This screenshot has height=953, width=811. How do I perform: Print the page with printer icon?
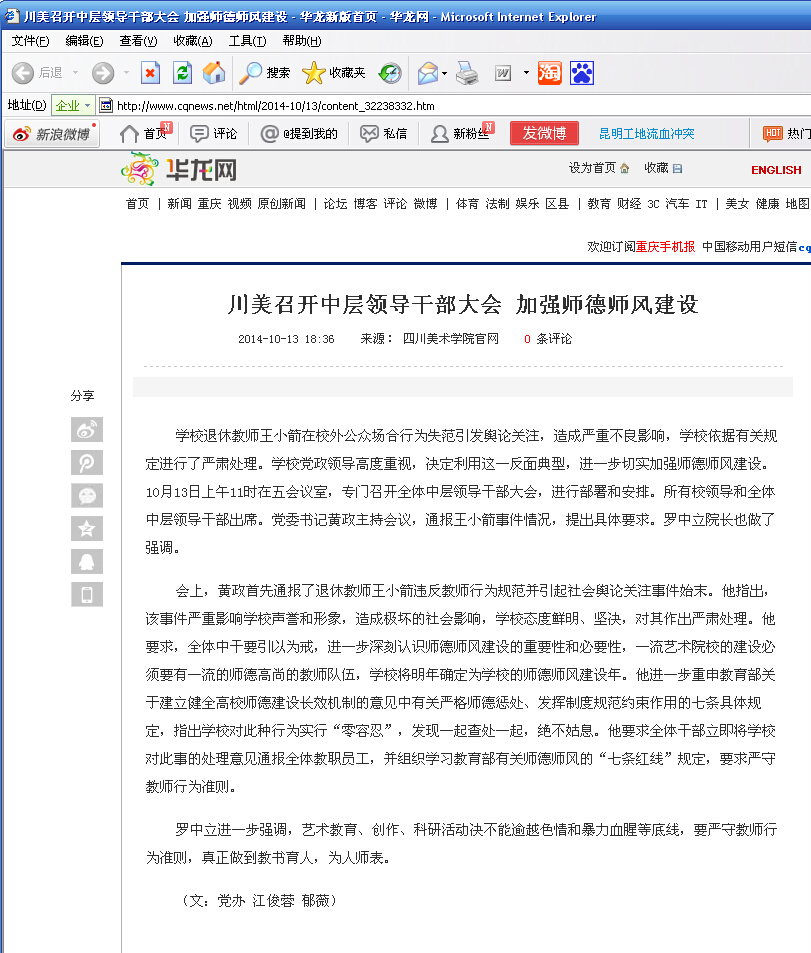click(x=467, y=73)
